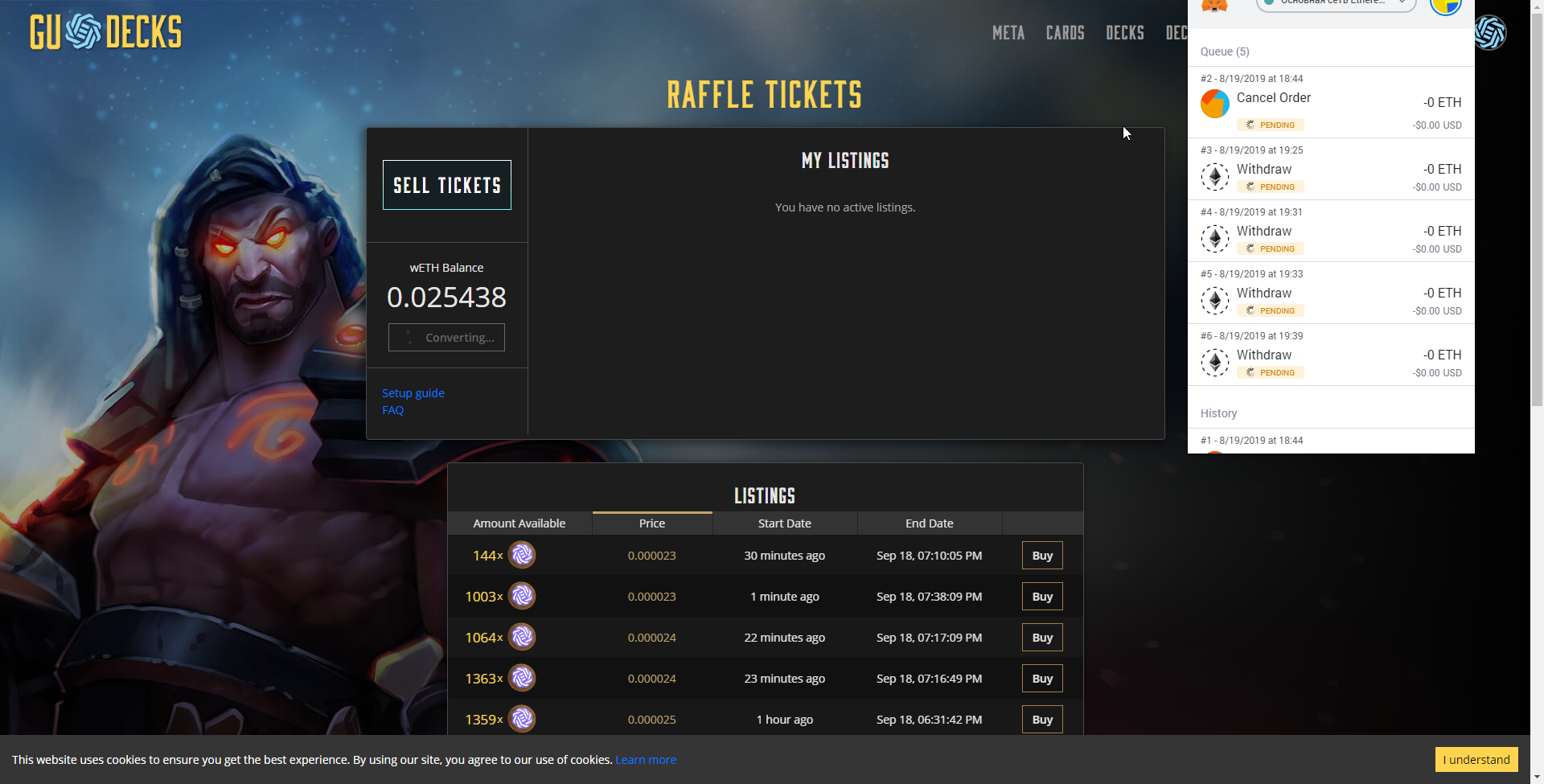Open the CARDS navigation menu
The image size is (1544, 784).
[x=1066, y=33]
